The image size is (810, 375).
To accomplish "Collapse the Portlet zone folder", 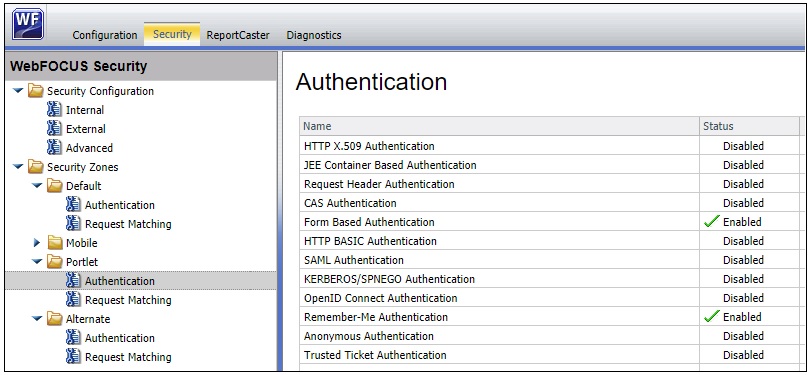I will pos(37,262).
